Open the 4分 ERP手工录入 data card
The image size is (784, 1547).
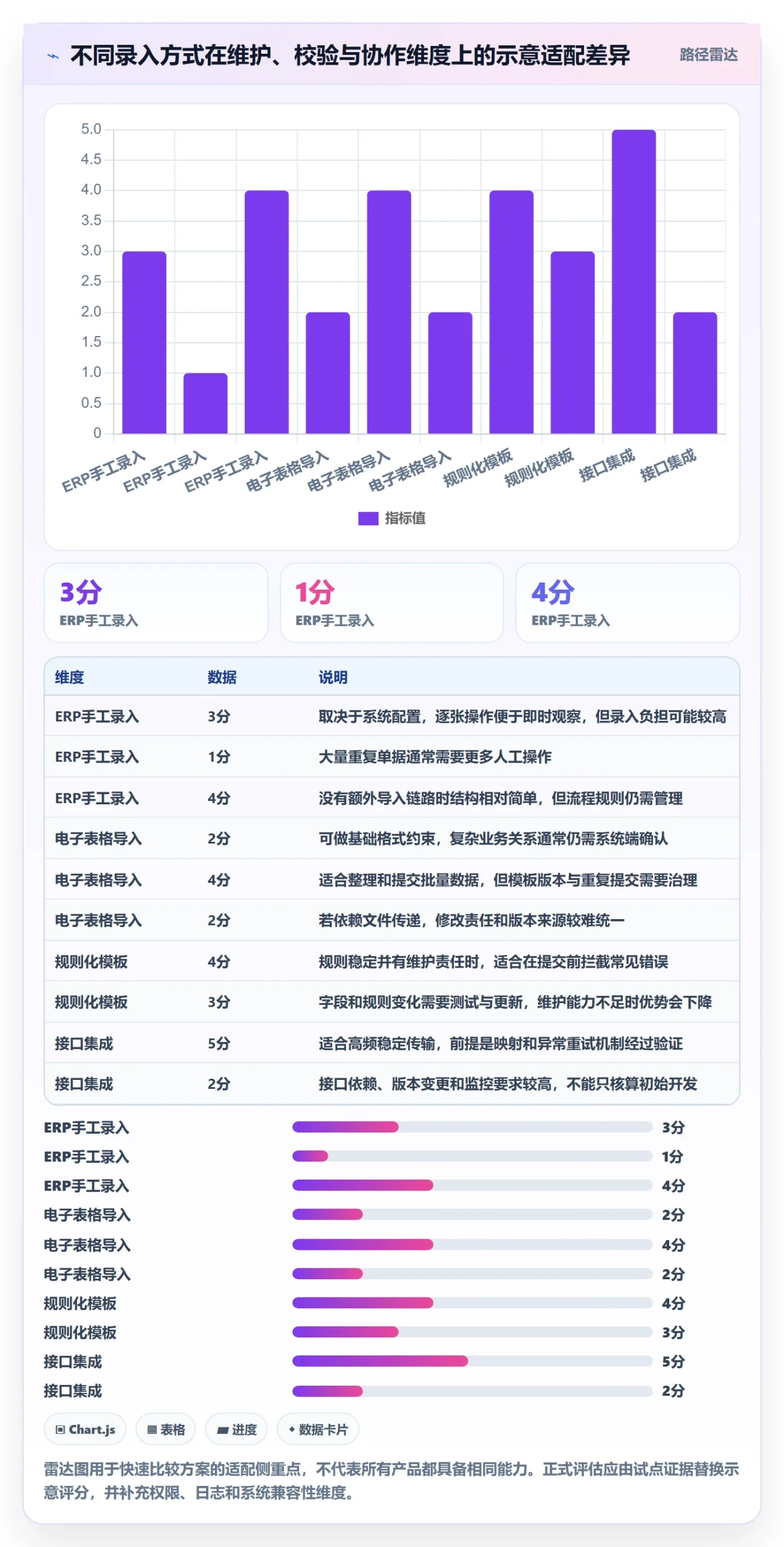coord(628,602)
